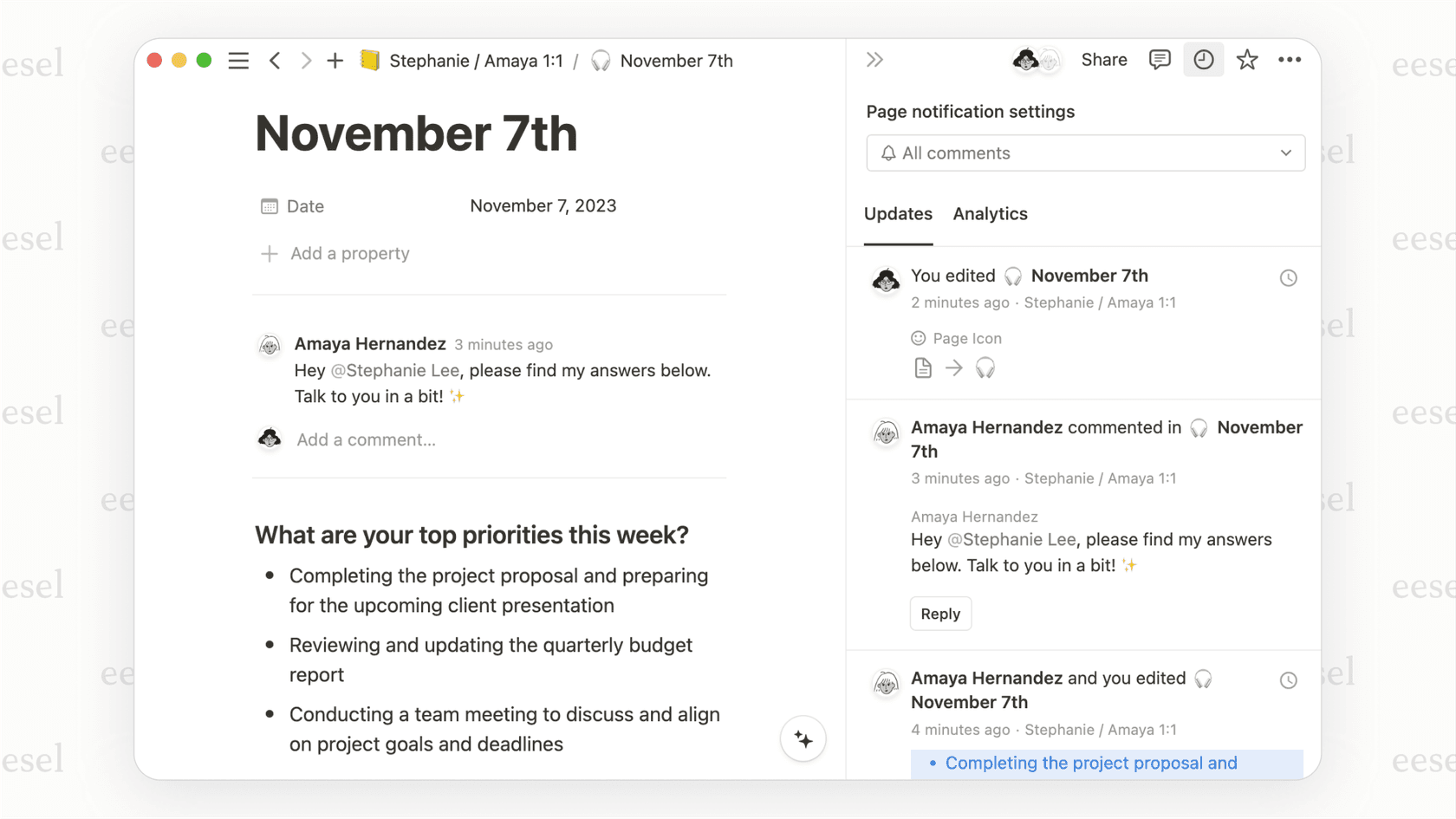Open page history via the clock icon
Screen dimensions: 1456x819
click(1203, 60)
